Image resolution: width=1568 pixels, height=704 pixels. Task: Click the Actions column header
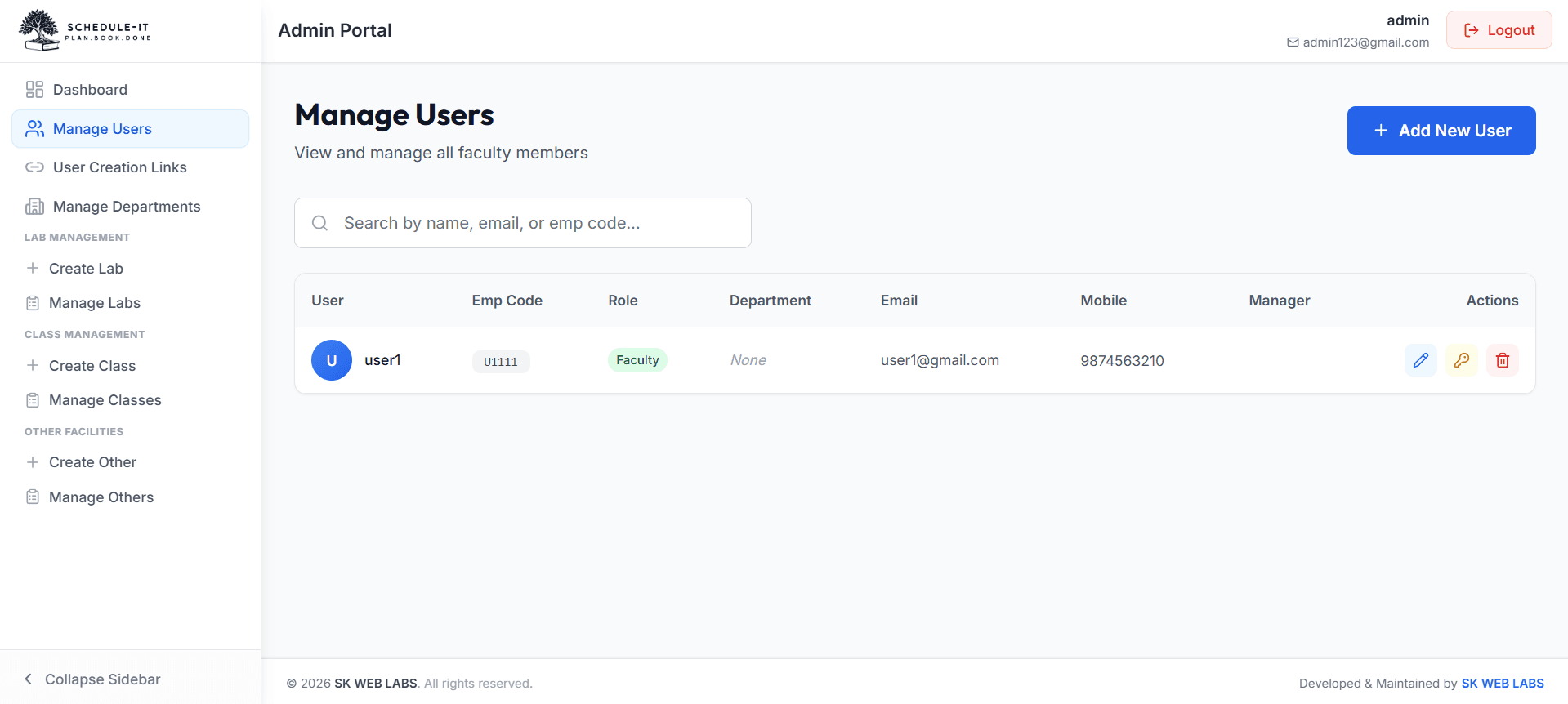pos(1492,301)
